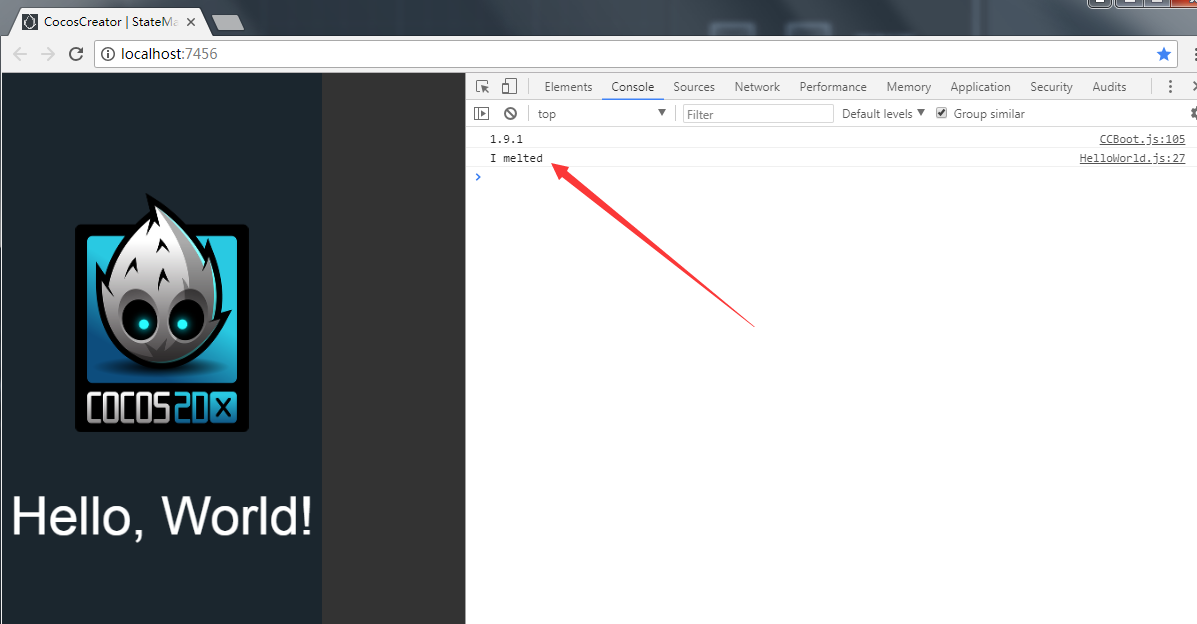Viewport: 1197px width, 624px height.
Task: Open the CCBoot.js:105 source link
Action: 1142,139
